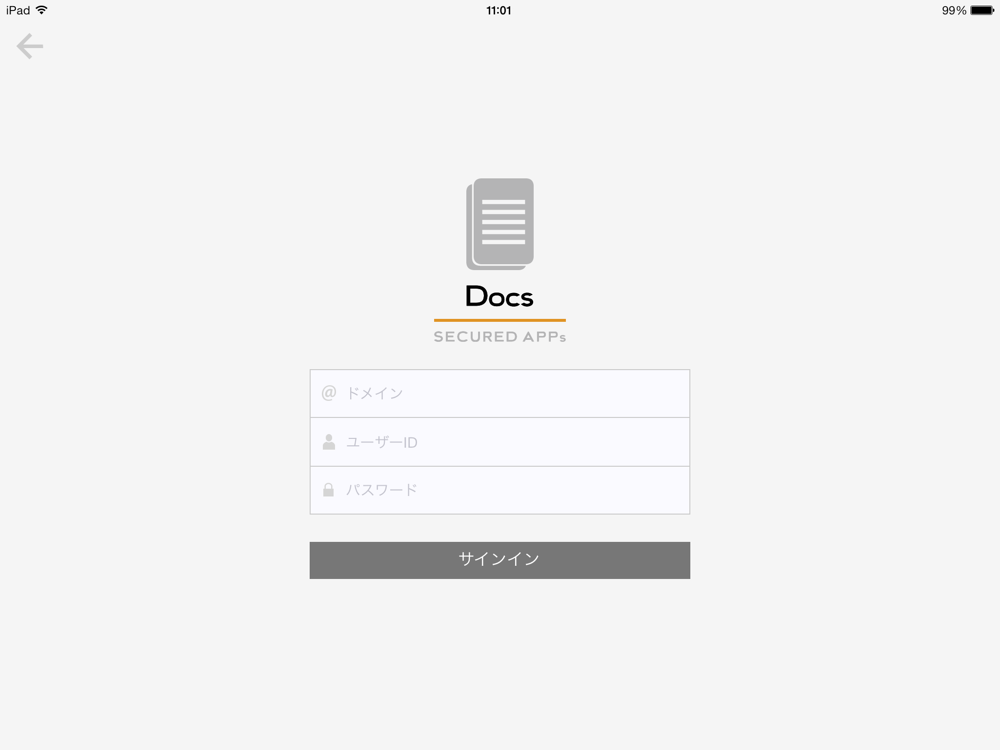Focus the ドメイン input field
The image size is (1000, 750).
[500, 393]
